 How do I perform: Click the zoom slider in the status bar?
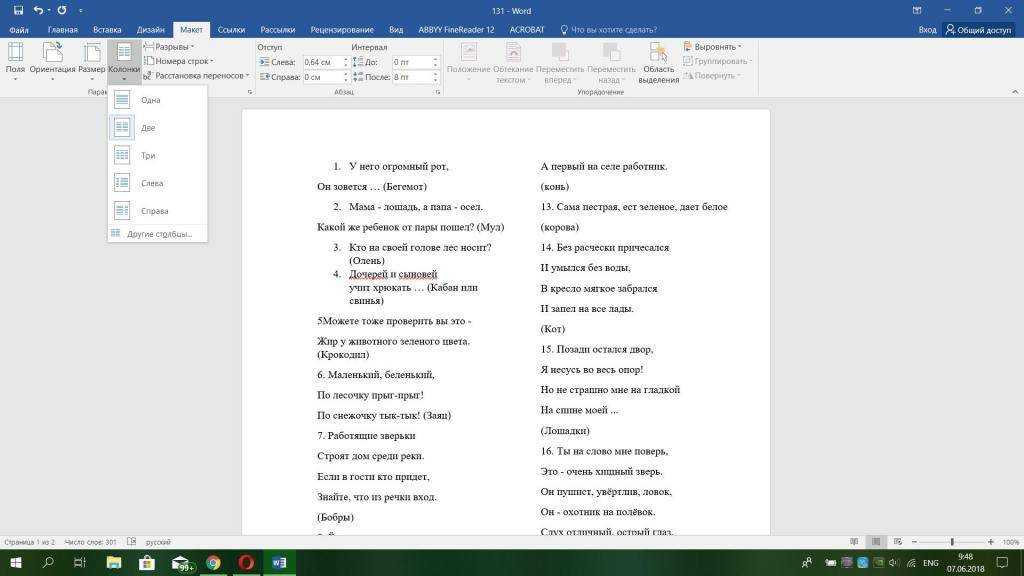(951, 542)
